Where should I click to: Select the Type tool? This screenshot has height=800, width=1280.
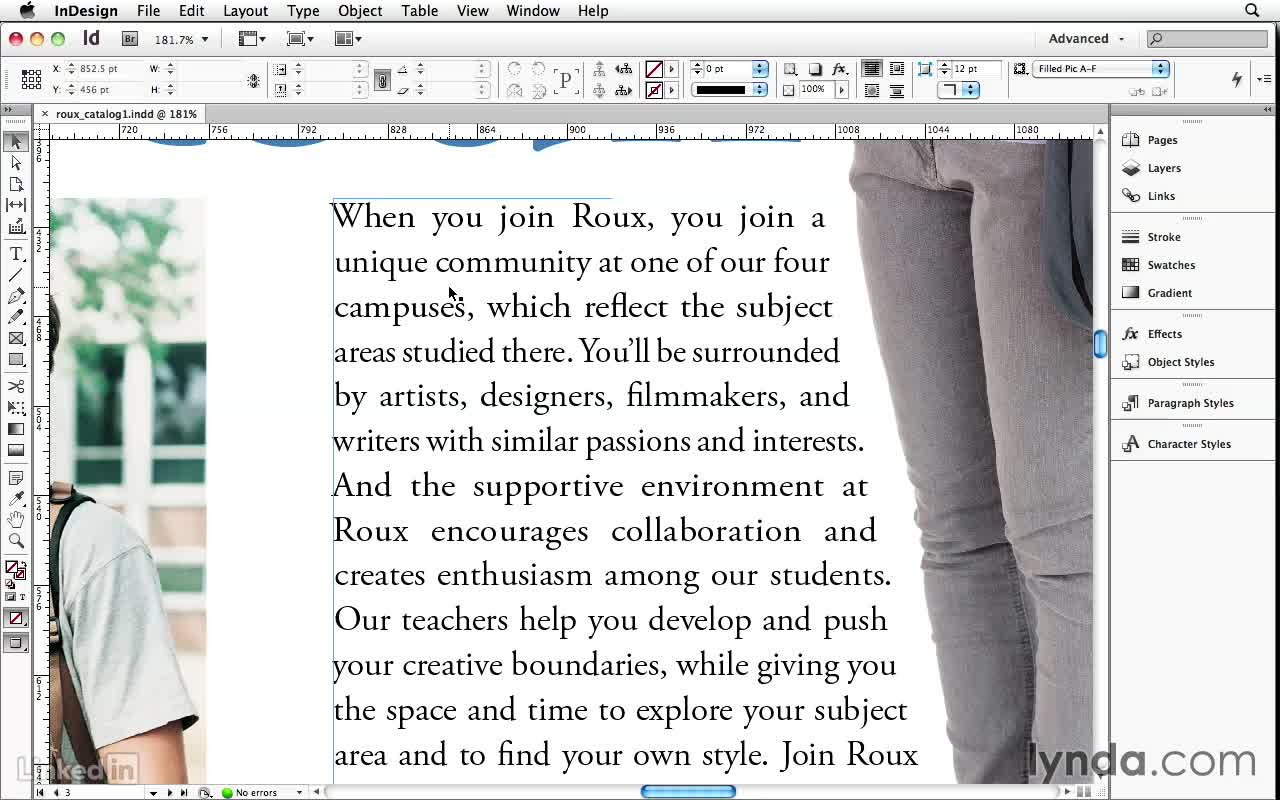16,255
